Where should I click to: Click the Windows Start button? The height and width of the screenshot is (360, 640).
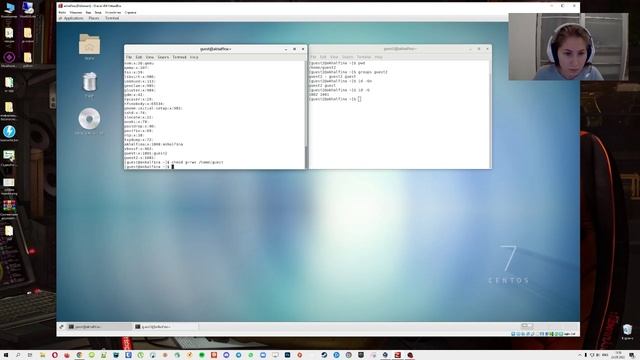tap(6, 355)
